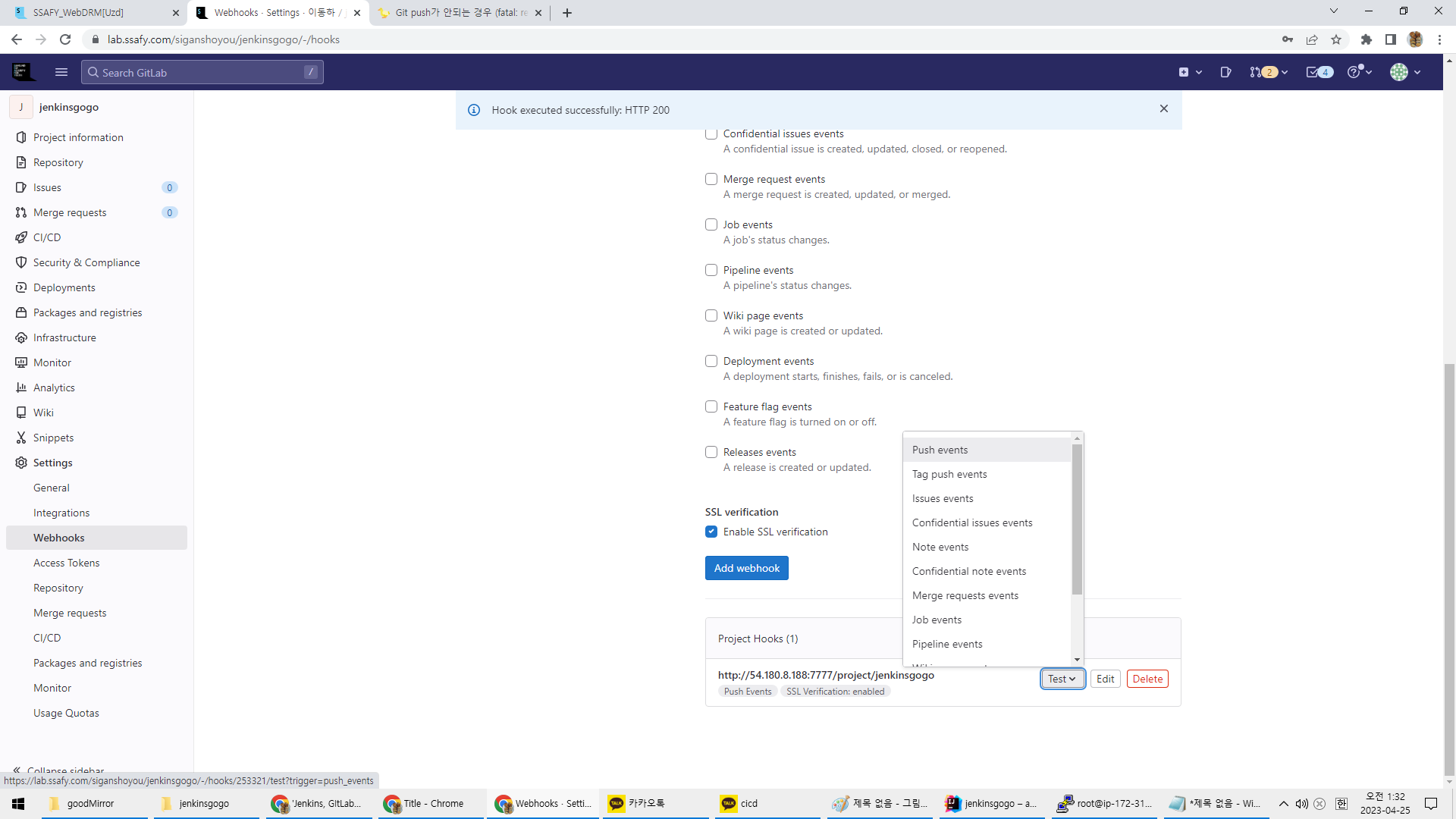Select Tag push events from dropdown list
1456x819 pixels.
pyautogui.click(x=949, y=474)
